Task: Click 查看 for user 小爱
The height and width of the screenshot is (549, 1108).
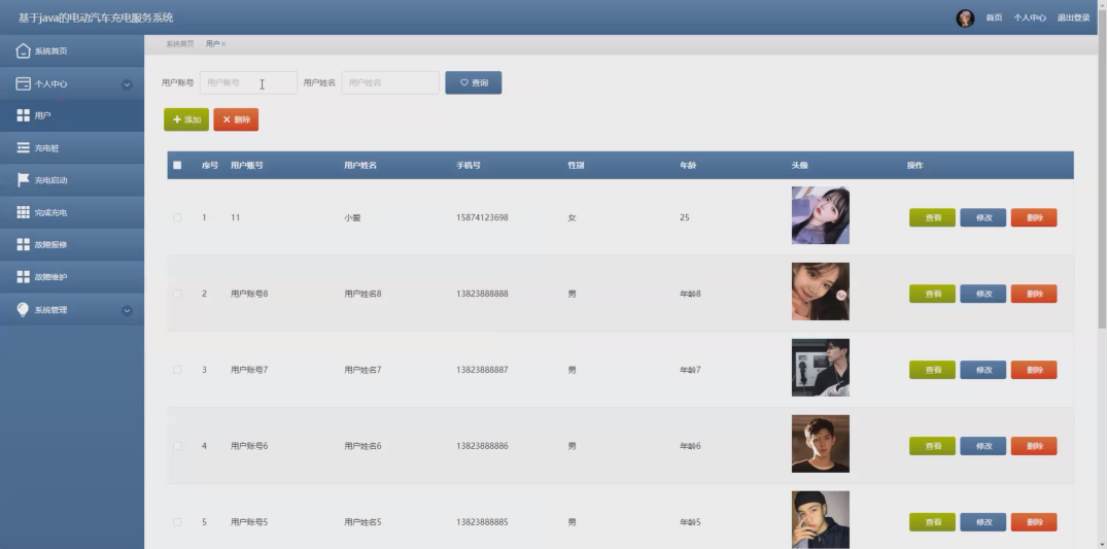Action: tap(932, 218)
